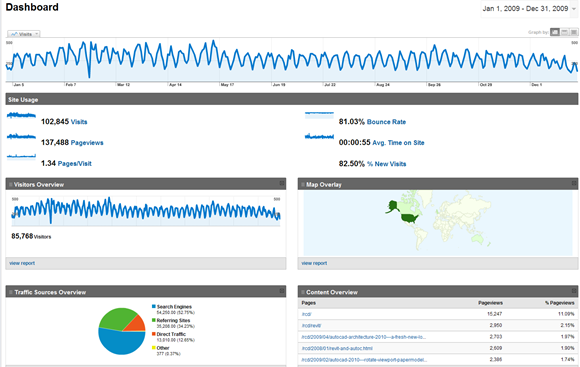
Task: Open the Visits metric graph dropdown
Action: pyautogui.click(x=23, y=34)
